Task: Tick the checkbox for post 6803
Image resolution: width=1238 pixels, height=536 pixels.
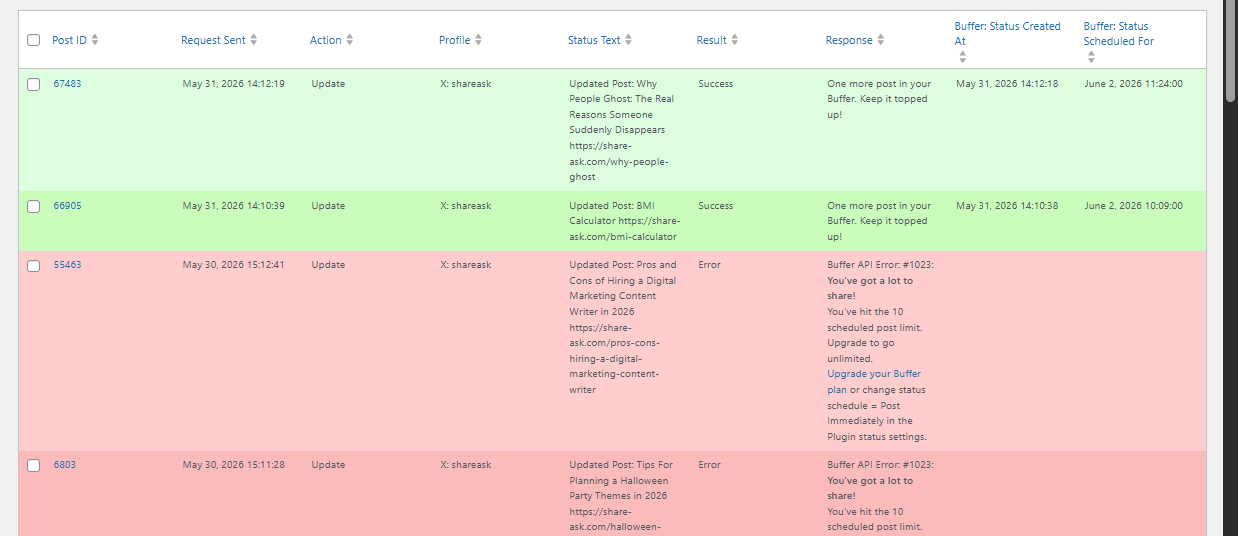Action: click(33, 466)
